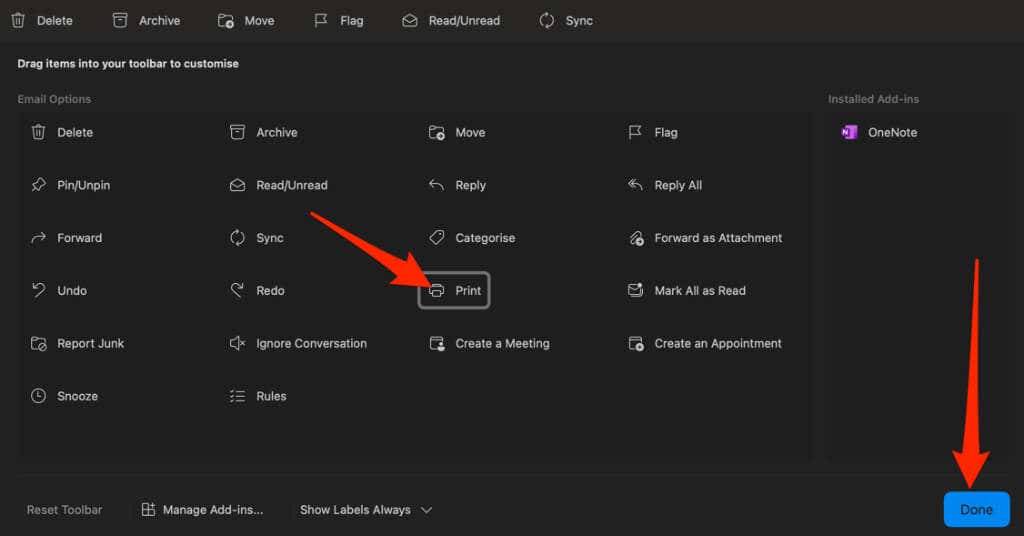Click the Undo arrow icon

pos(38,291)
